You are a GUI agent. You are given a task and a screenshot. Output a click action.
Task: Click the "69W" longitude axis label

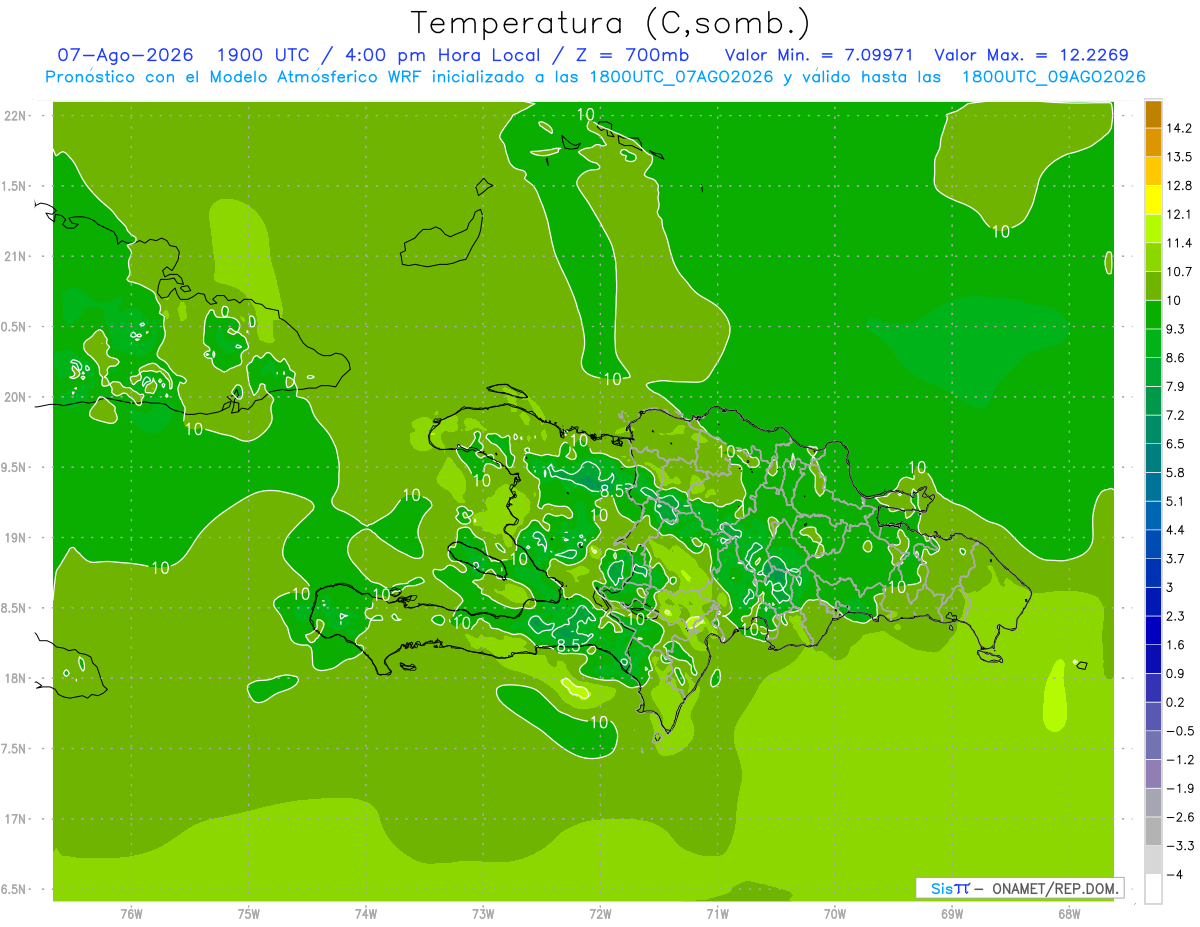tap(951, 914)
